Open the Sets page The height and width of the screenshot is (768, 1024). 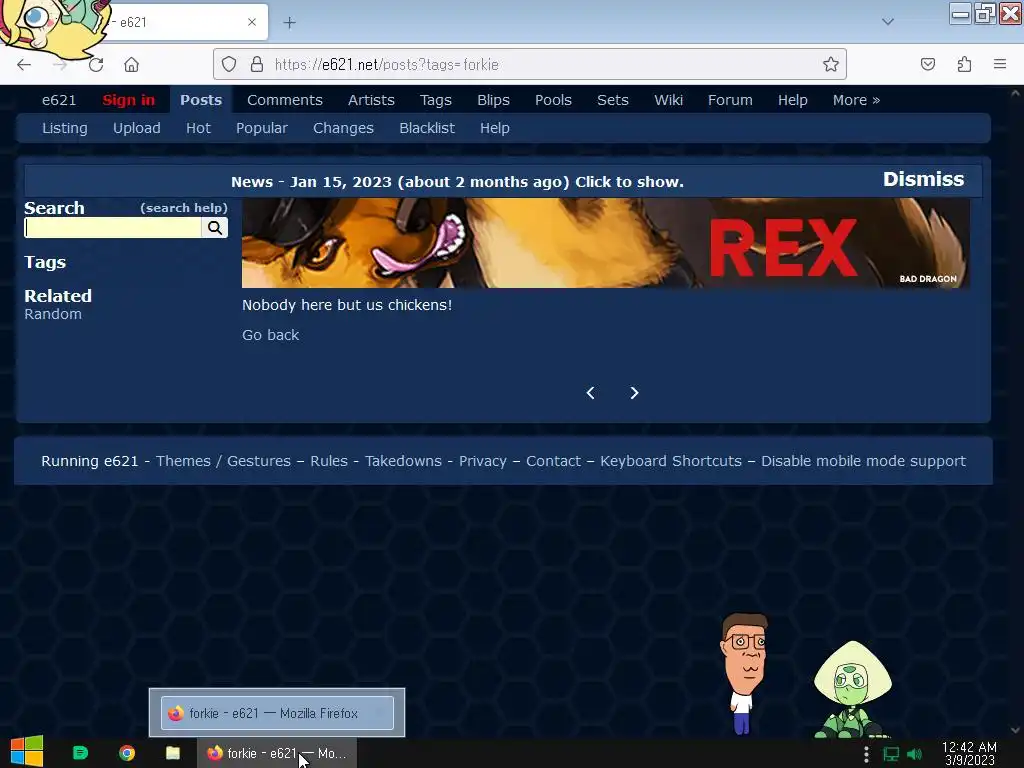[613, 100]
